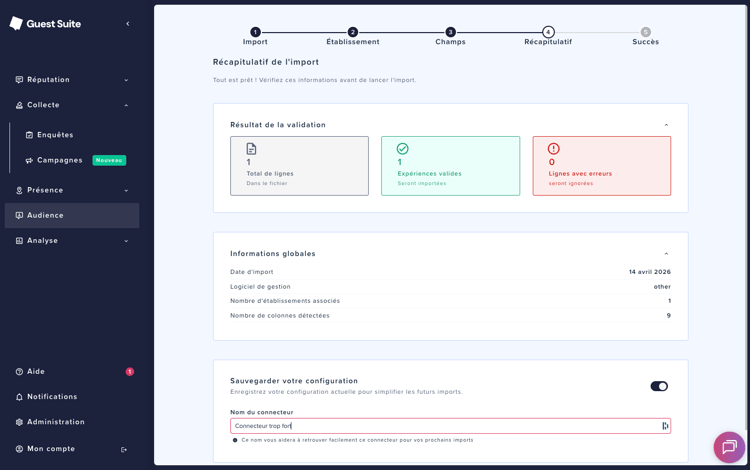Click the red error lines warning icon
The width and height of the screenshot is (750, 470).
[553, 149]
